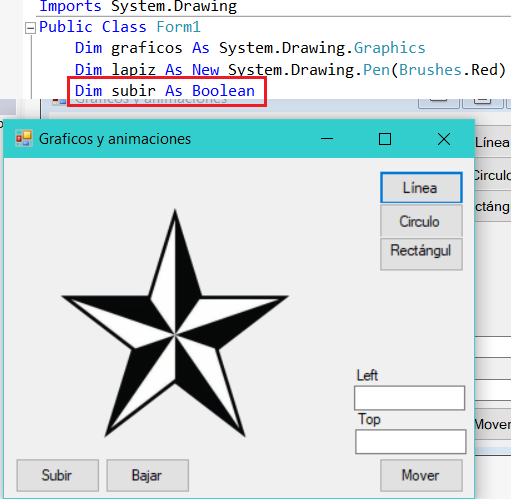Click the 'lapiz' variable name in code
Viewport: 511px width, 499px height.
[x=133, y=70]
